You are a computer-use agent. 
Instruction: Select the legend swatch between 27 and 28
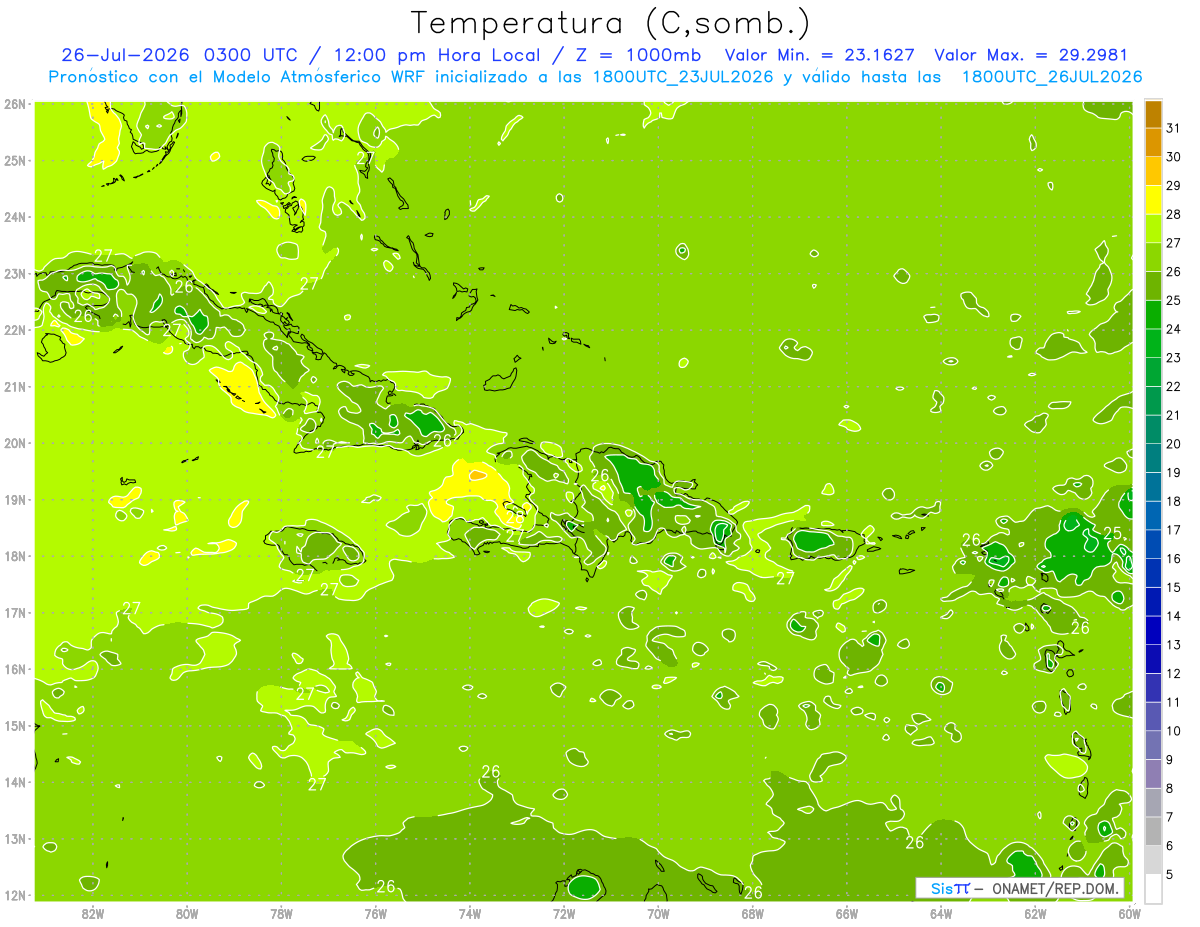point(1153,229)
